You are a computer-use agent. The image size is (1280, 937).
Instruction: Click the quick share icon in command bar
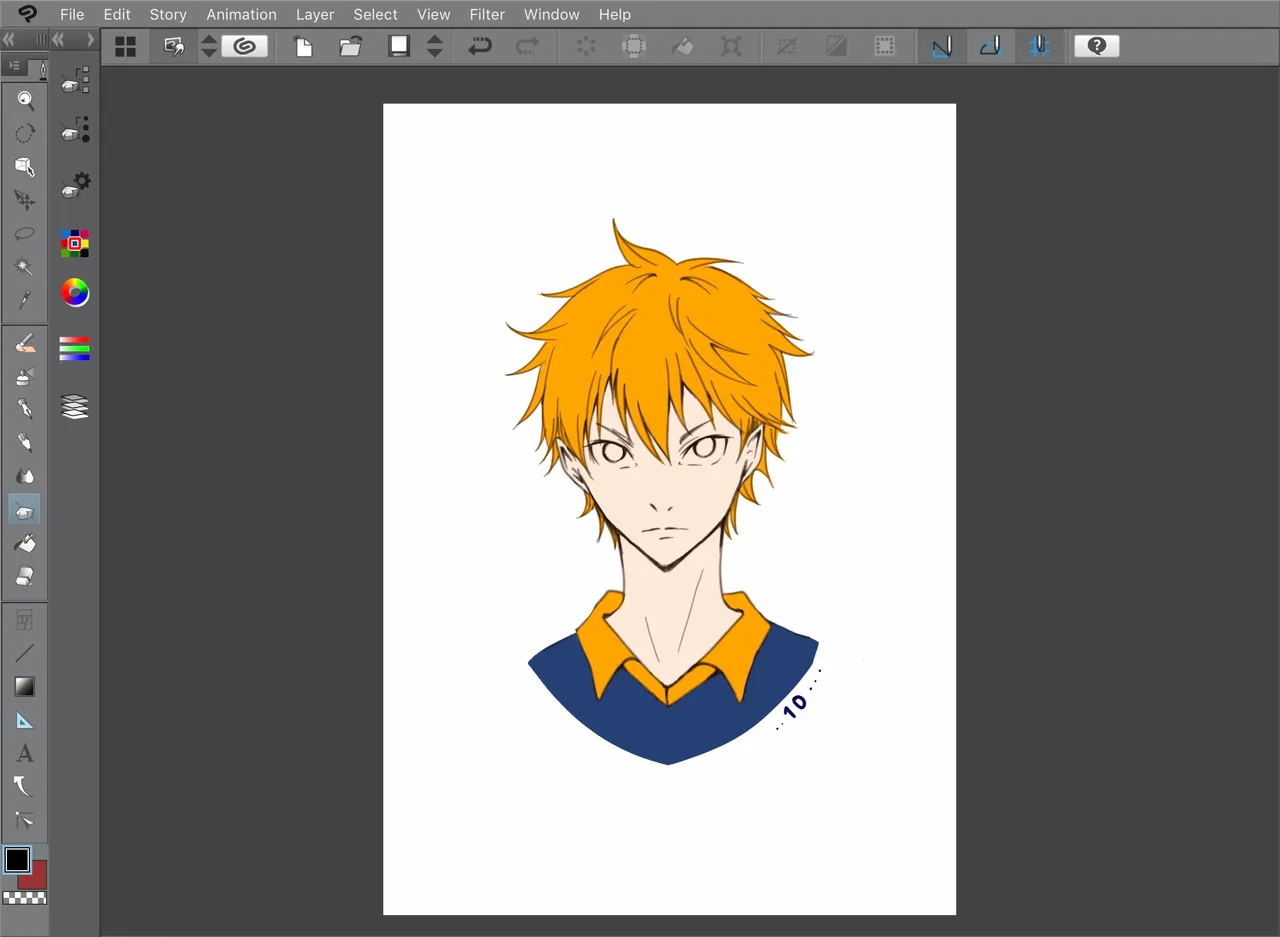(x=175, y=46)
